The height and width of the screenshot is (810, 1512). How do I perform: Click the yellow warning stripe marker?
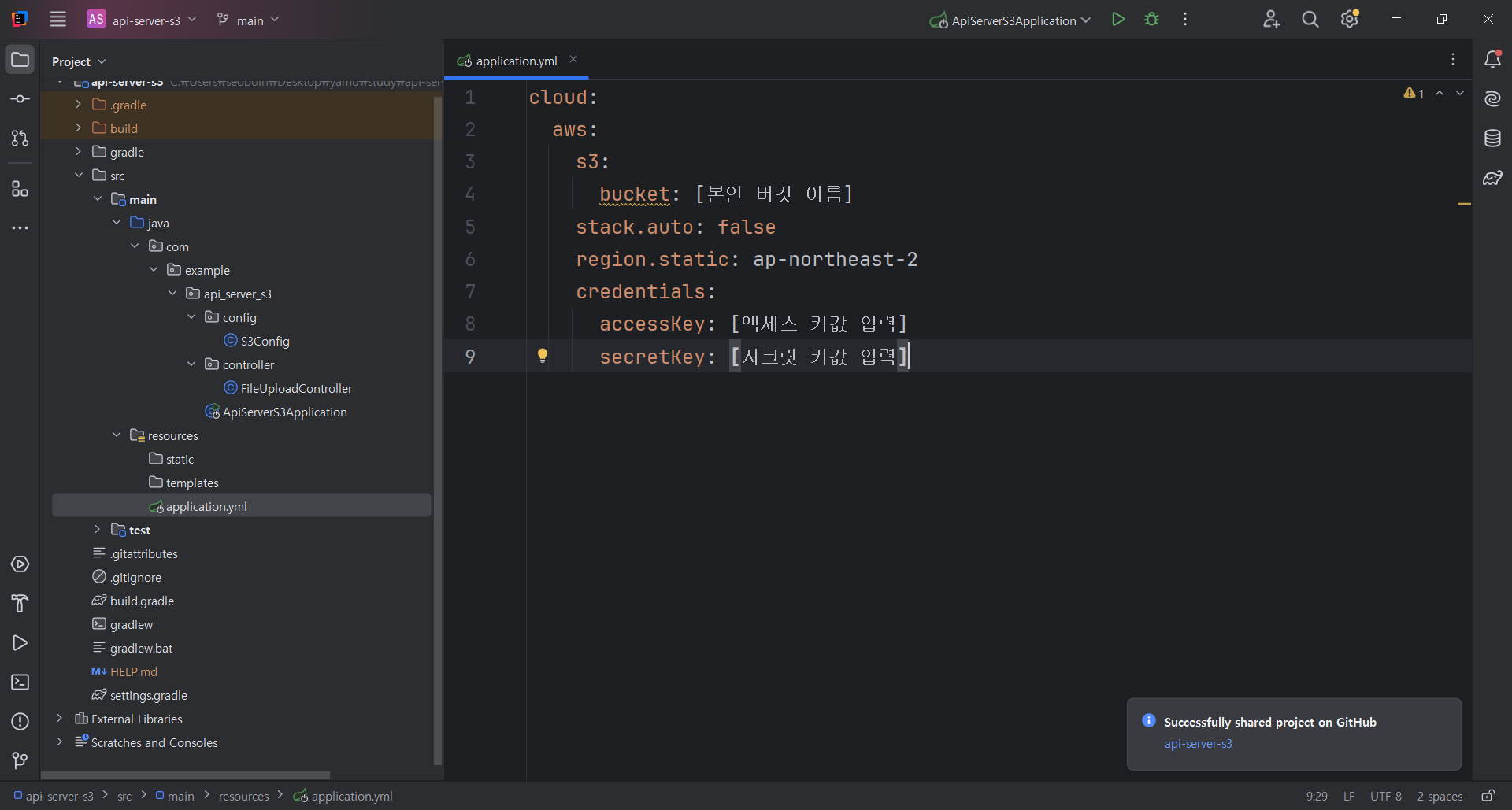point(1464,204)
